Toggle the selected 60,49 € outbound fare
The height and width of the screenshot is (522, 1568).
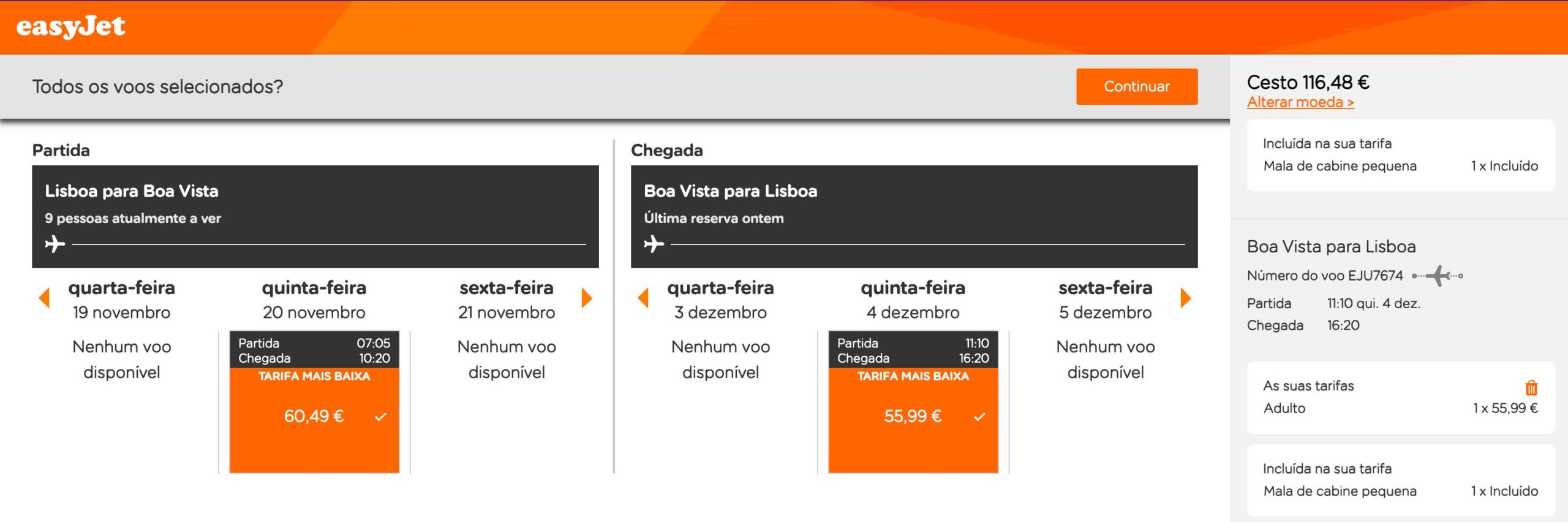314,417
